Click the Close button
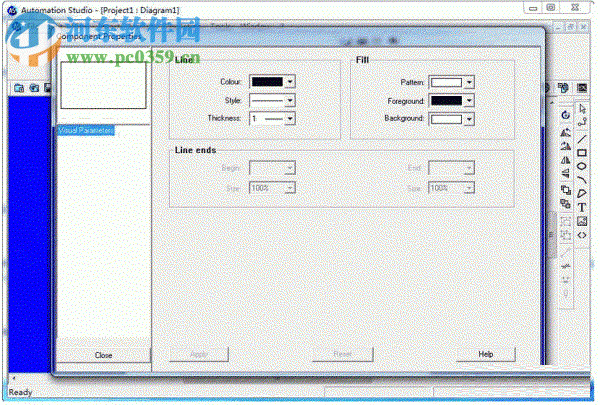 (x=103, y=355)
